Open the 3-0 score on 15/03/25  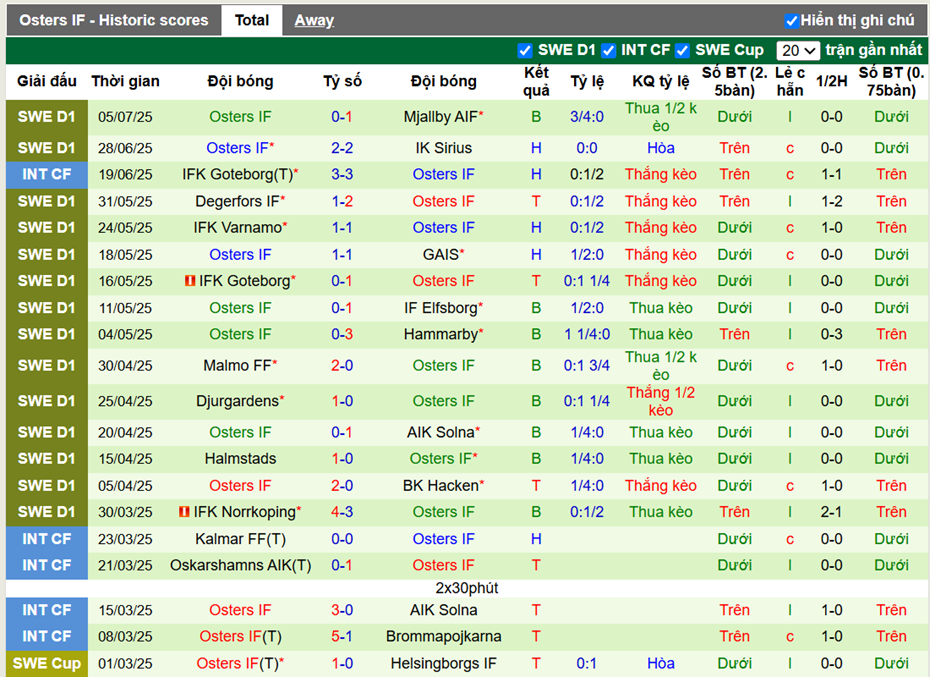click(342, 610)
